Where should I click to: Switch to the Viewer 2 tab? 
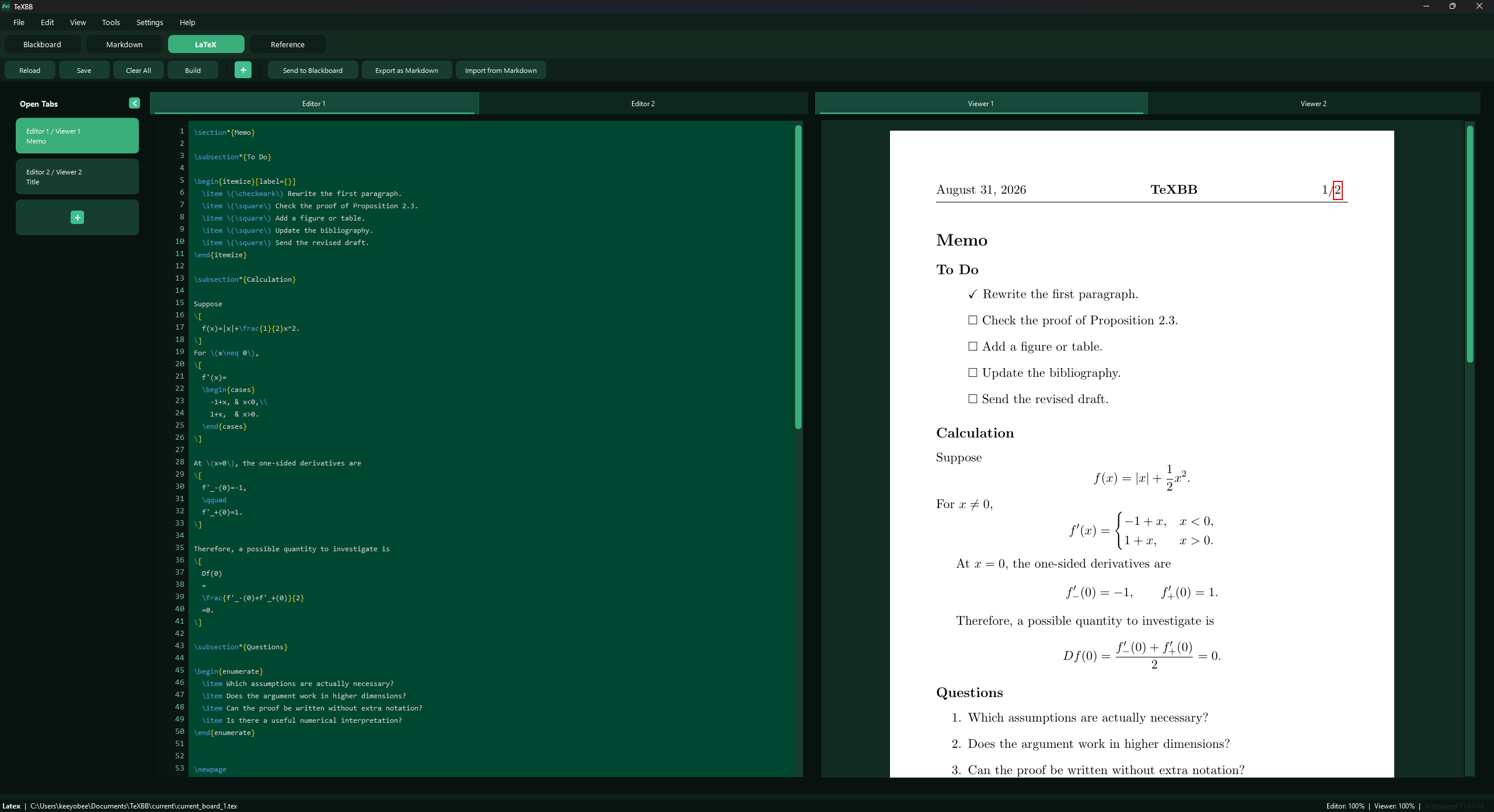[1314, 103]
